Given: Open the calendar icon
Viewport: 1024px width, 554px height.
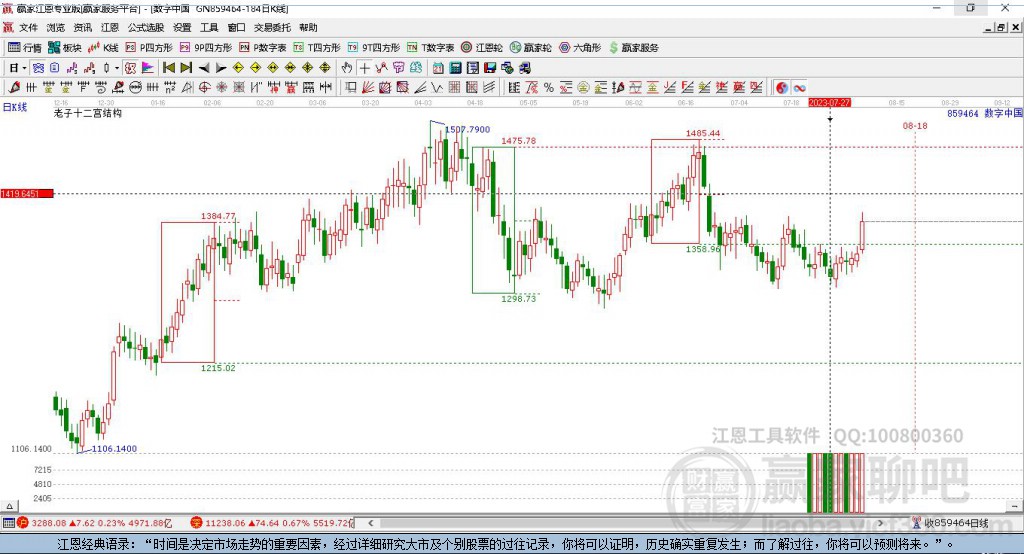Looking at the screenshot, I should click(x=438, y=68).
